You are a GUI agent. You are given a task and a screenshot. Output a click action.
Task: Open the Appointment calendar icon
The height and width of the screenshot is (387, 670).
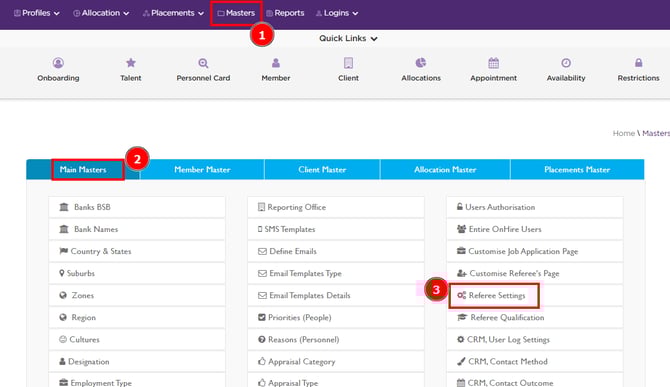pyautogui.click(x=494, y=63)
